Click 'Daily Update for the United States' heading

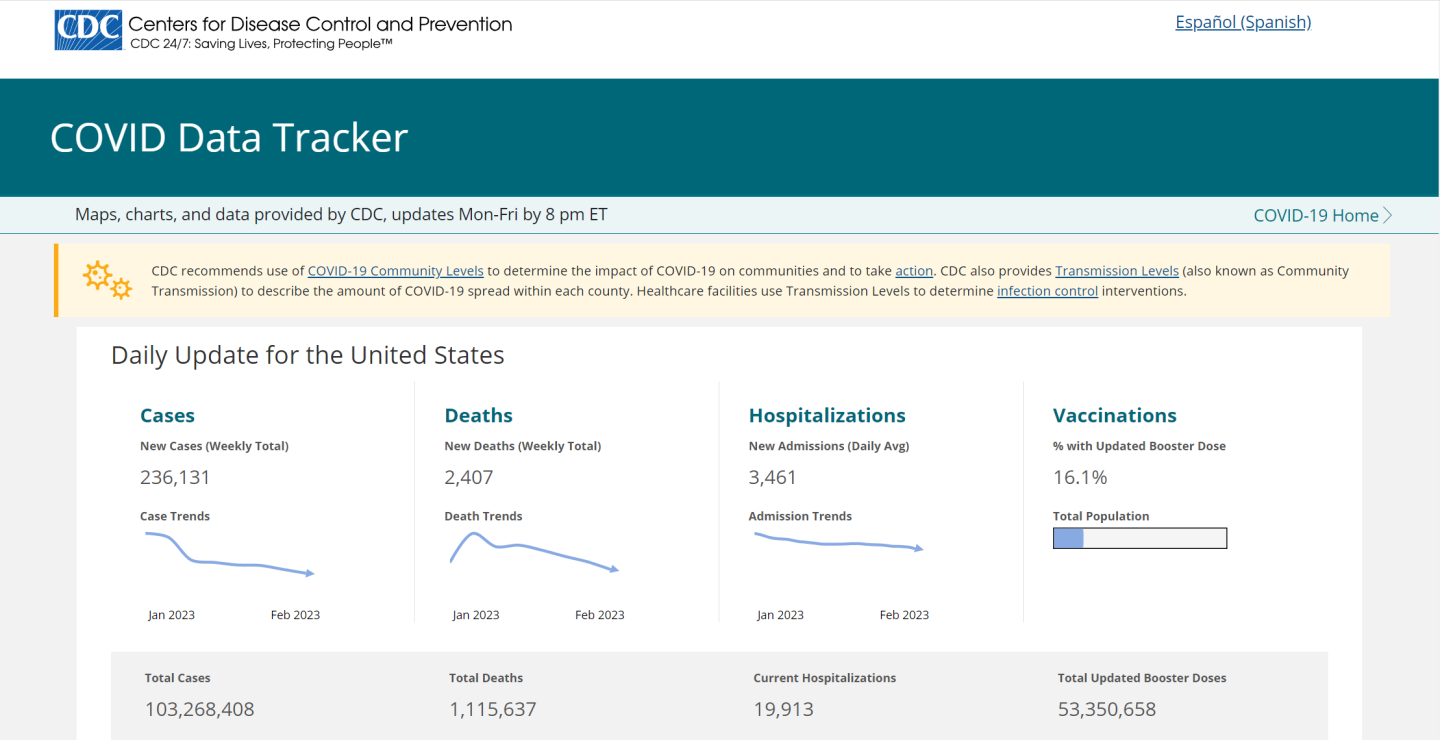308,355
